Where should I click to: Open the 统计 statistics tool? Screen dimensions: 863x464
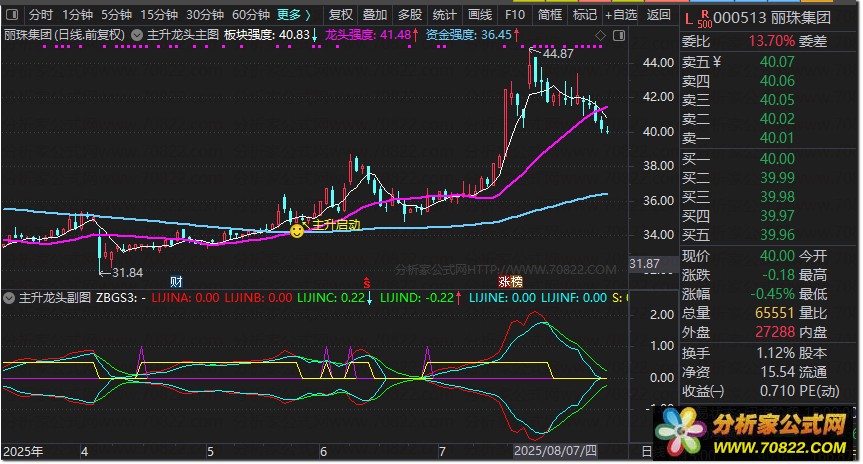coord(445,15)
